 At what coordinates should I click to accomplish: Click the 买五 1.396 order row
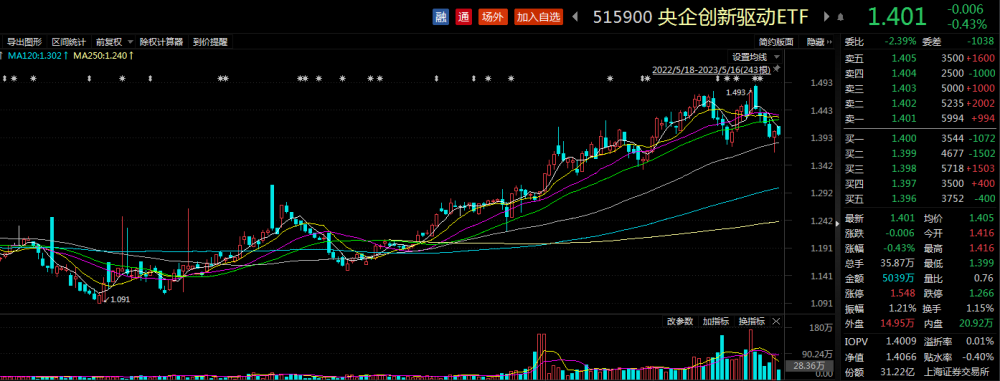tap(919, 199)
